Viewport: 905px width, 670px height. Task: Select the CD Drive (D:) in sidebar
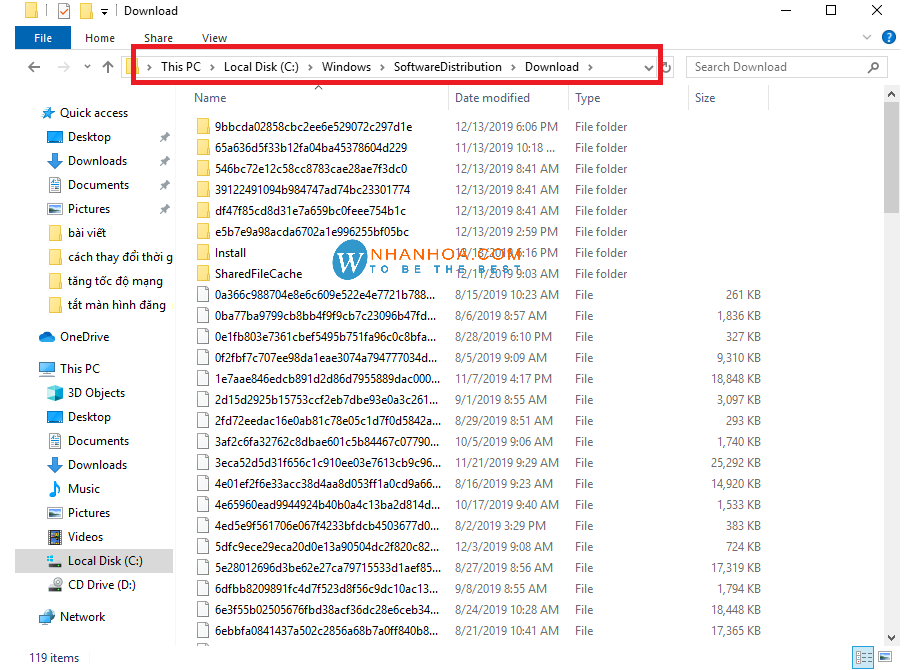tap(101, 585)
